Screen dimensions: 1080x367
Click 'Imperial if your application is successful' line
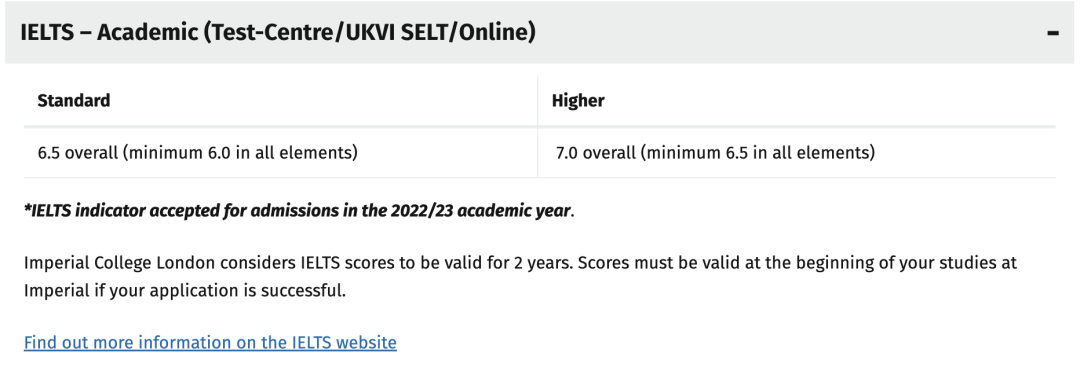pyautogui.click(x=185, y=291)
